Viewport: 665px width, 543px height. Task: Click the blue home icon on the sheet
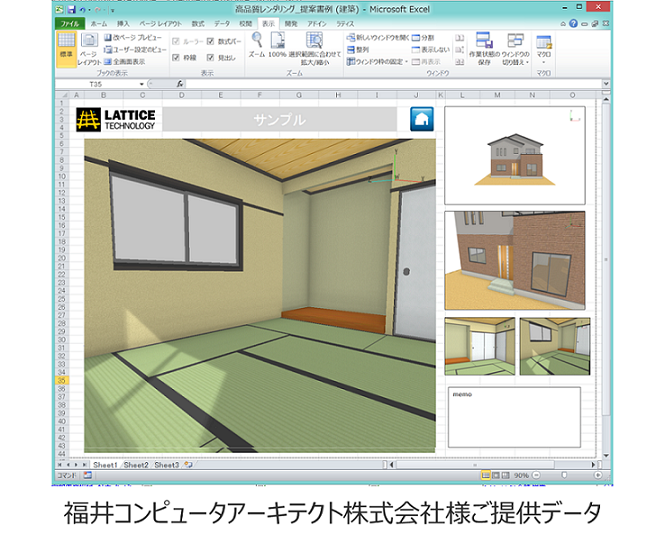tap(422, 119)
